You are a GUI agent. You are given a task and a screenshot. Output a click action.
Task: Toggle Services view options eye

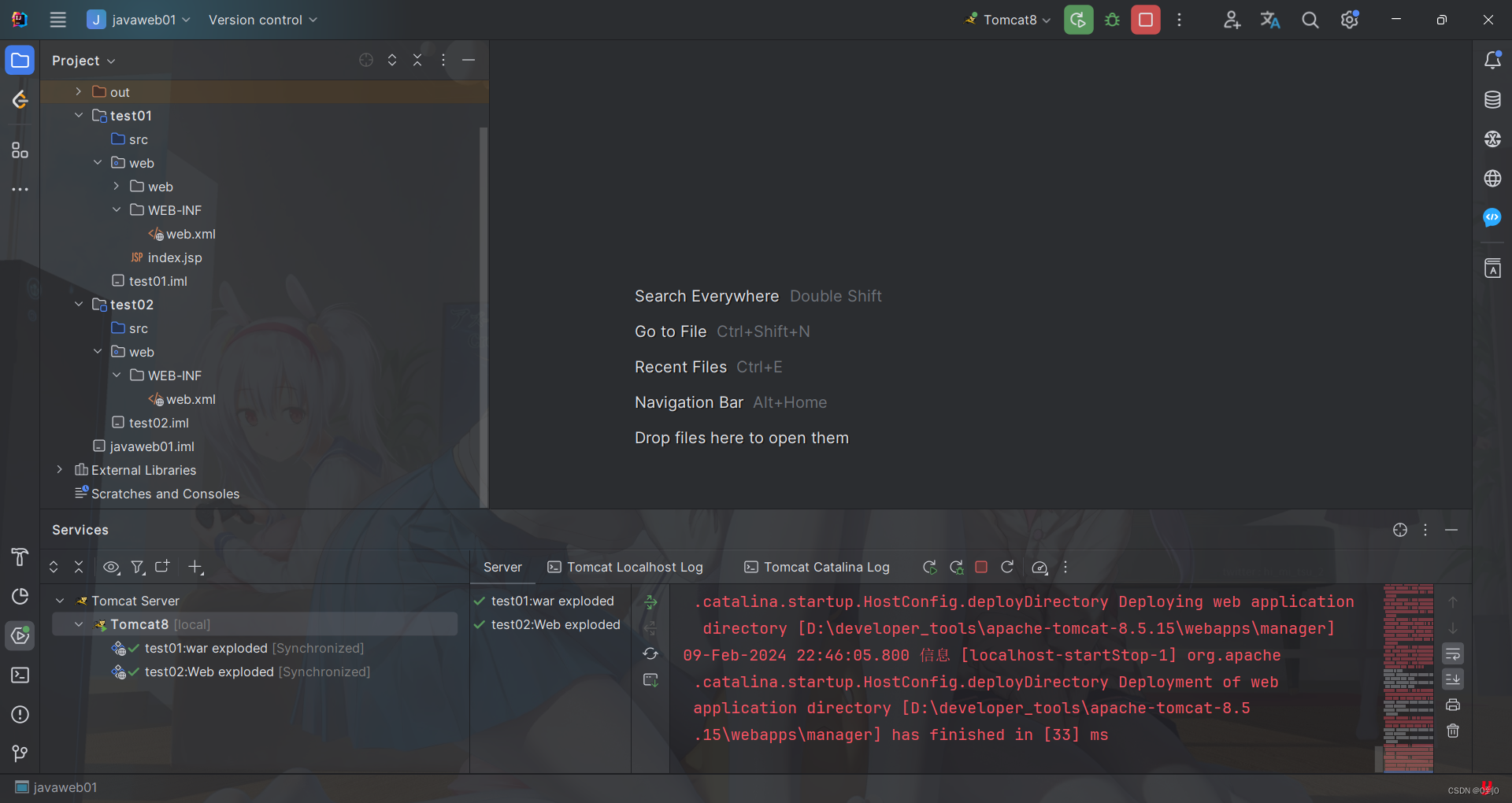[x=111, y=567]
